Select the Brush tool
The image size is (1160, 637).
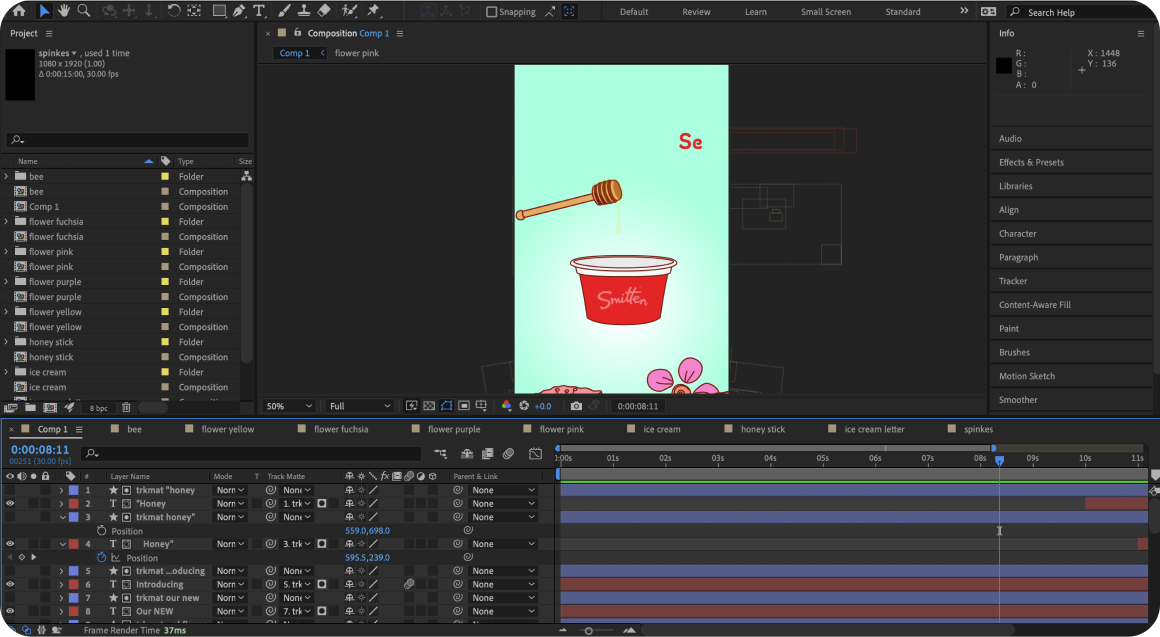pyautogui.click(x=284, y=11)
